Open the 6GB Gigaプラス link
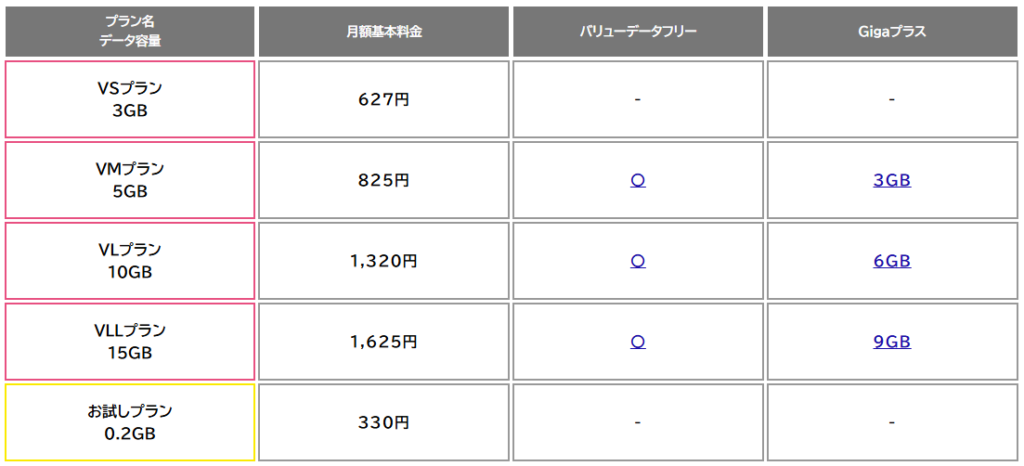 891,261
